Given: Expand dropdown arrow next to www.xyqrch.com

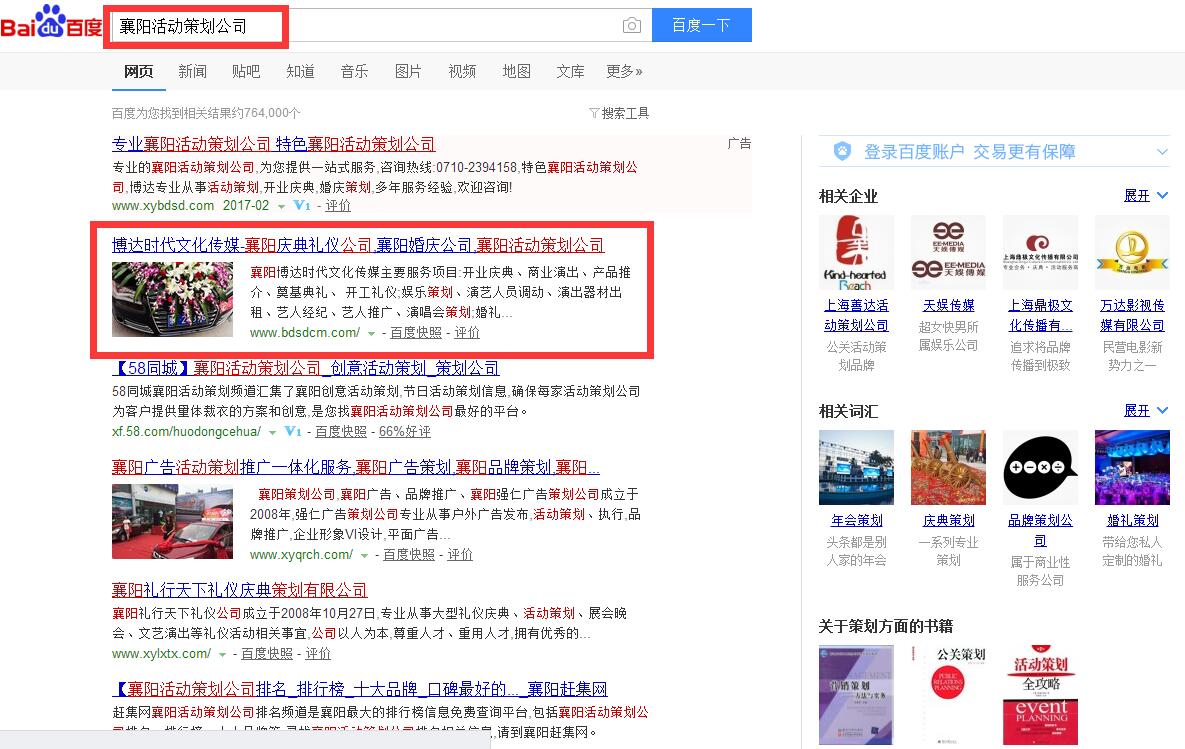Looking at the screenshot, I should [x=364, y=556].
